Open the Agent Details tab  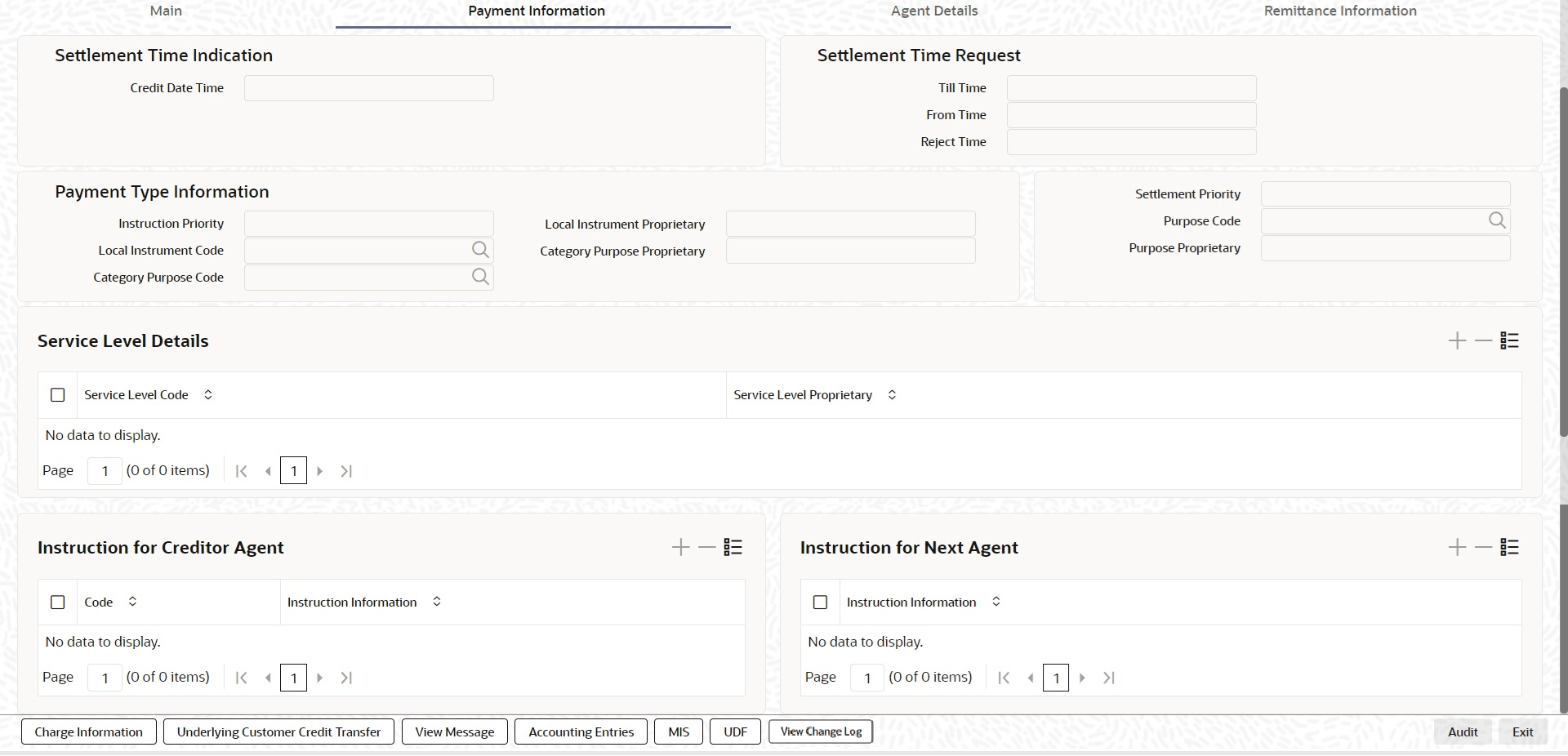934,11
